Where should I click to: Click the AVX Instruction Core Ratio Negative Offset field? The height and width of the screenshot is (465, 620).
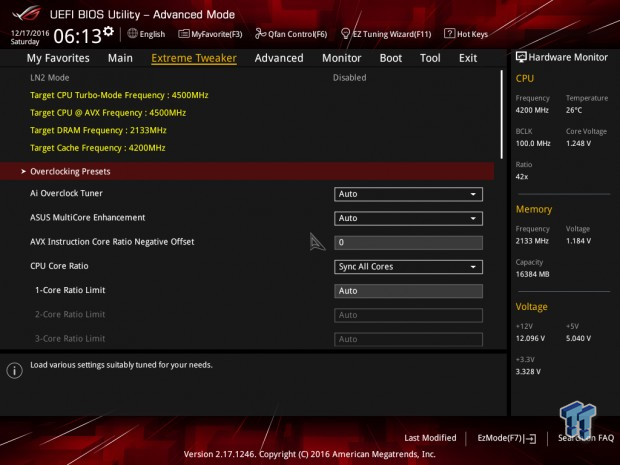[408, 242]
